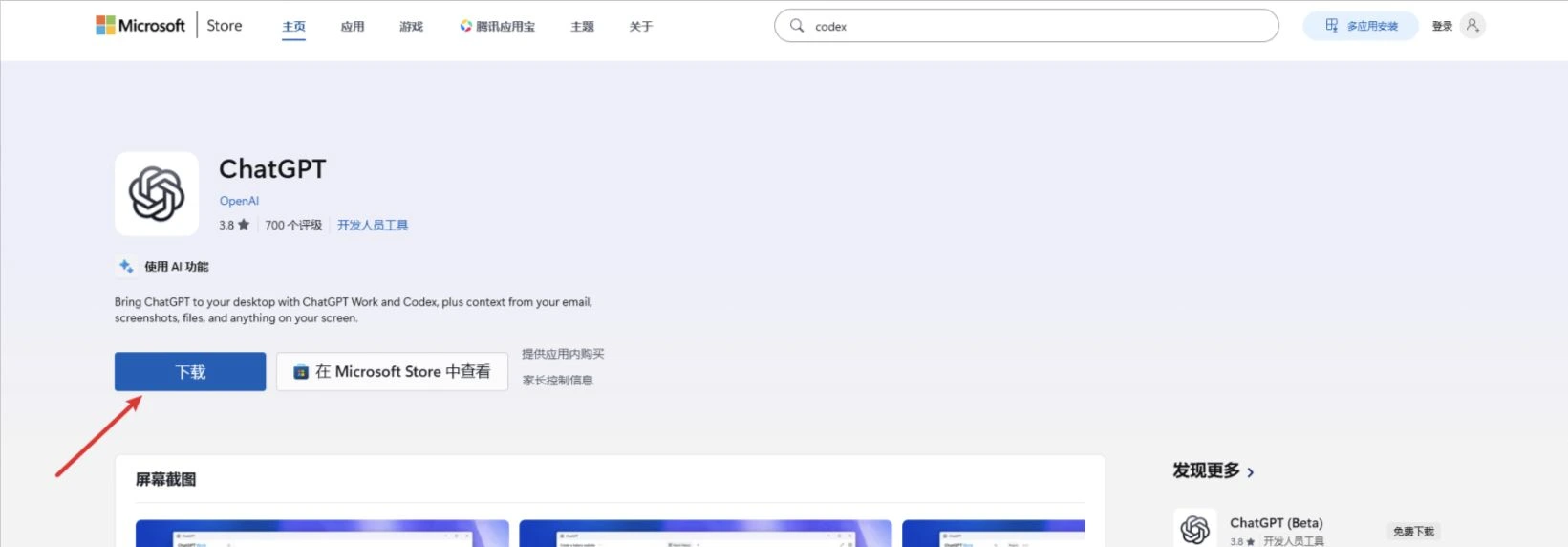Click the 登录 sign-in text

[x=1442, y=27]
